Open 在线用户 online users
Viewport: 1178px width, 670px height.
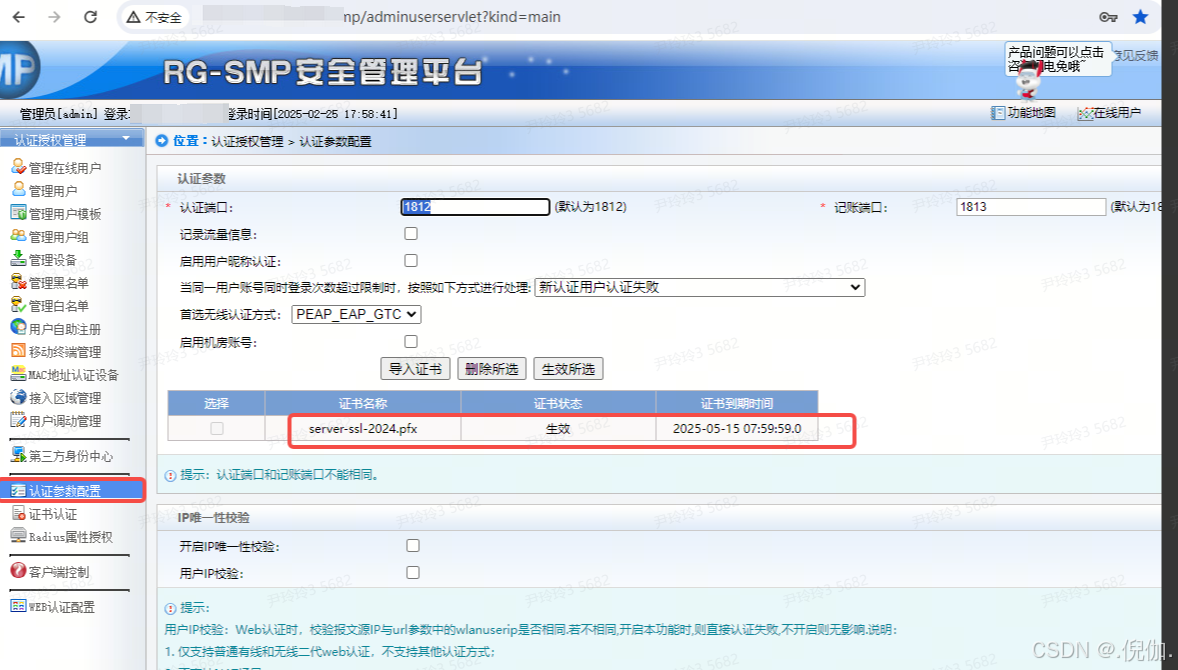pos(1109,113)
